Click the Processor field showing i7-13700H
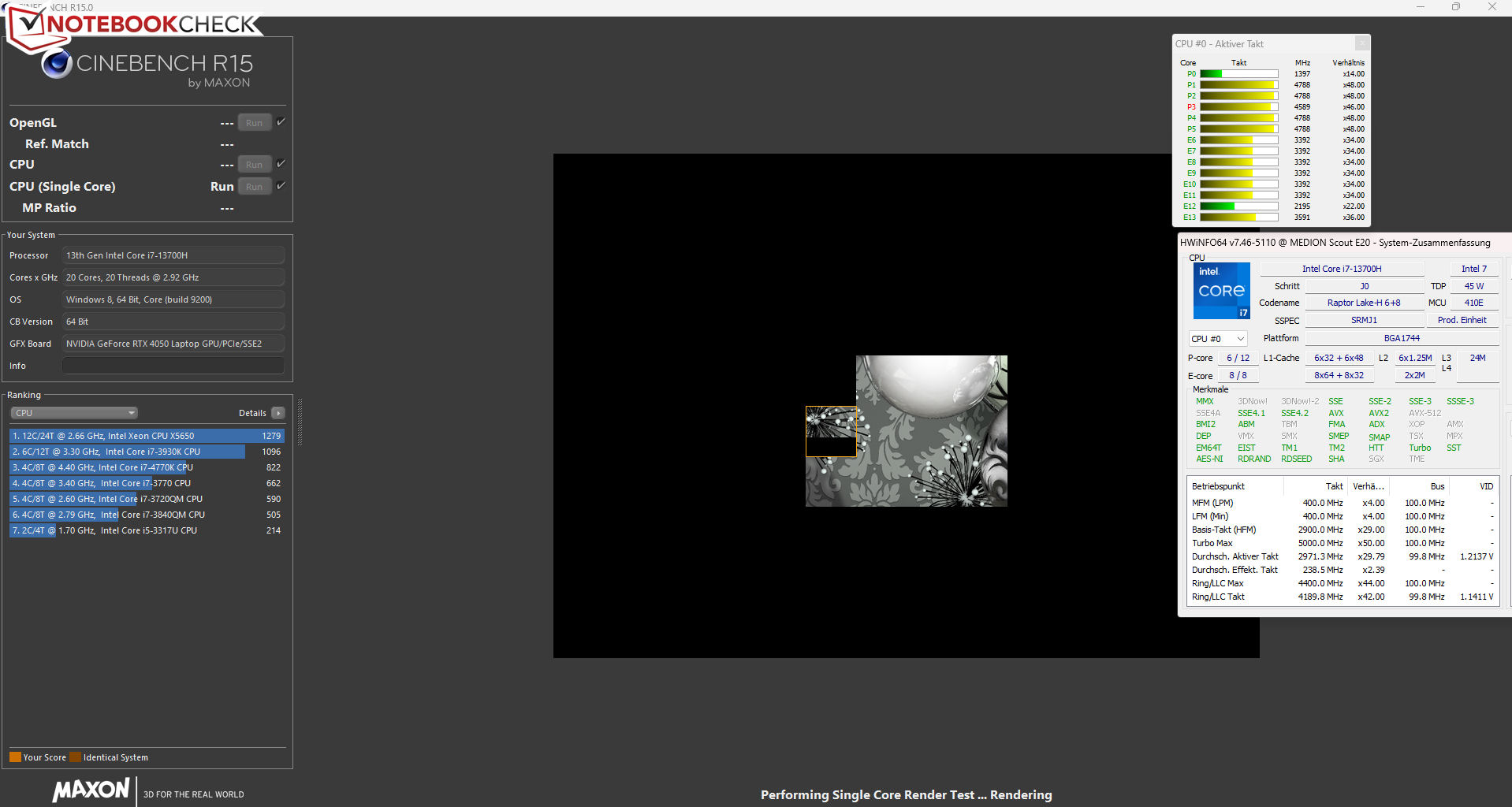 point(173,255)
